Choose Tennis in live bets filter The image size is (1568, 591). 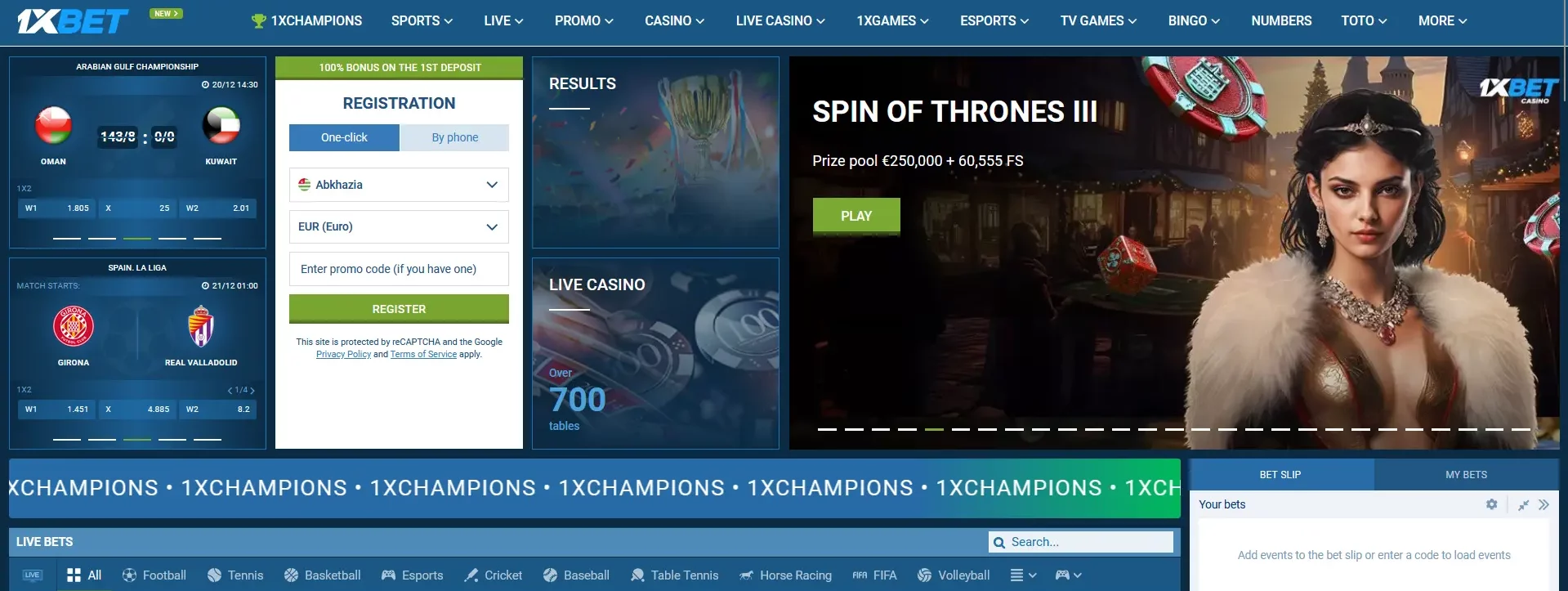coord(235,575)
